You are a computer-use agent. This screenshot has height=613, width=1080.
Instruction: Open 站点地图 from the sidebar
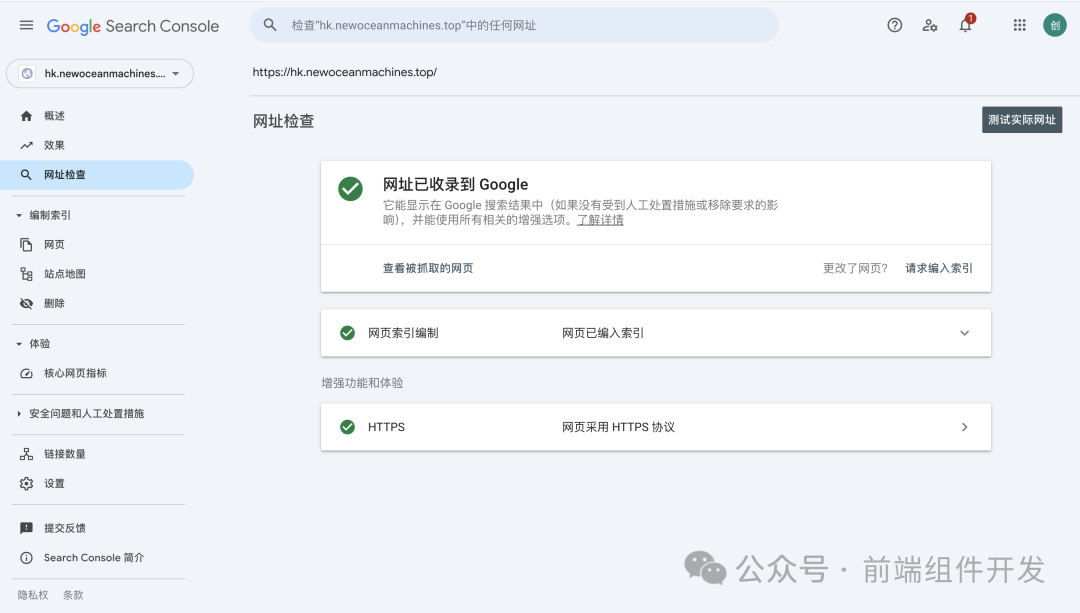60,273
